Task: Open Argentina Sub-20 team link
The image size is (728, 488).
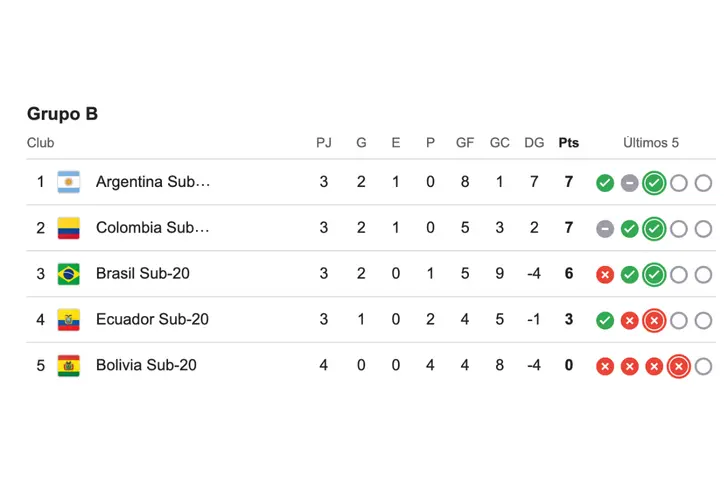Action: (x=153, y=182)
